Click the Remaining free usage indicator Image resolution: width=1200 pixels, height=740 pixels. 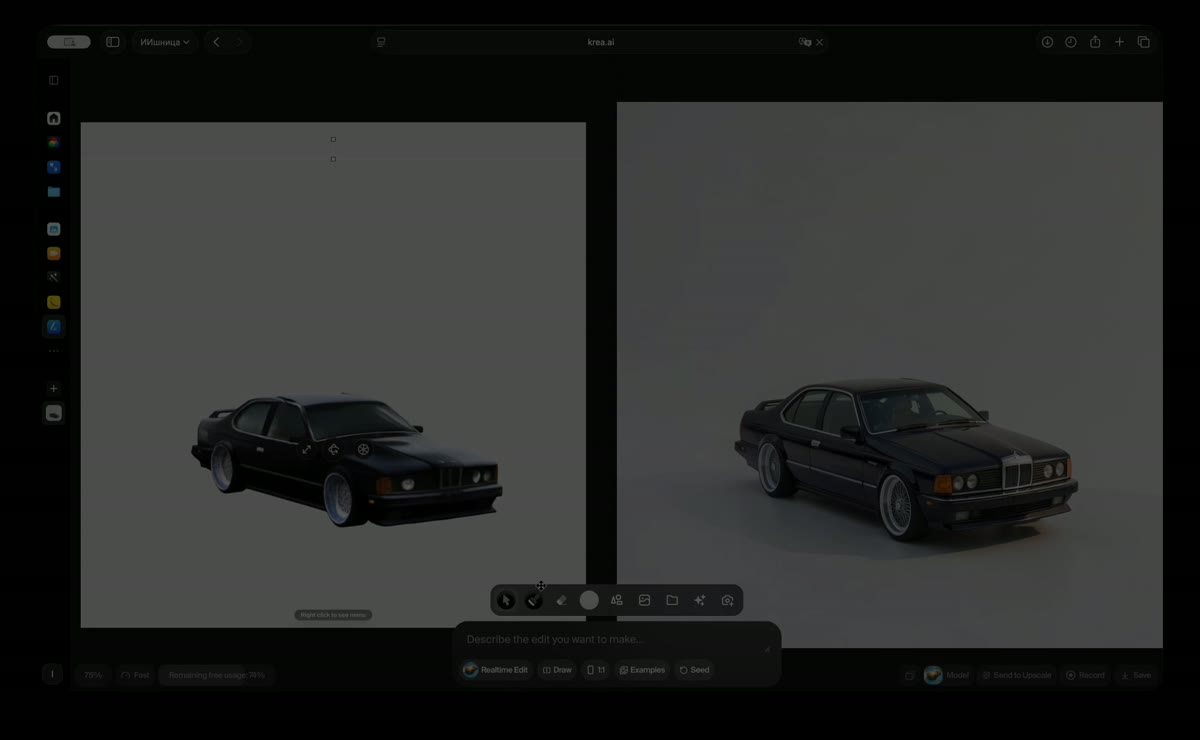(216, 675)
